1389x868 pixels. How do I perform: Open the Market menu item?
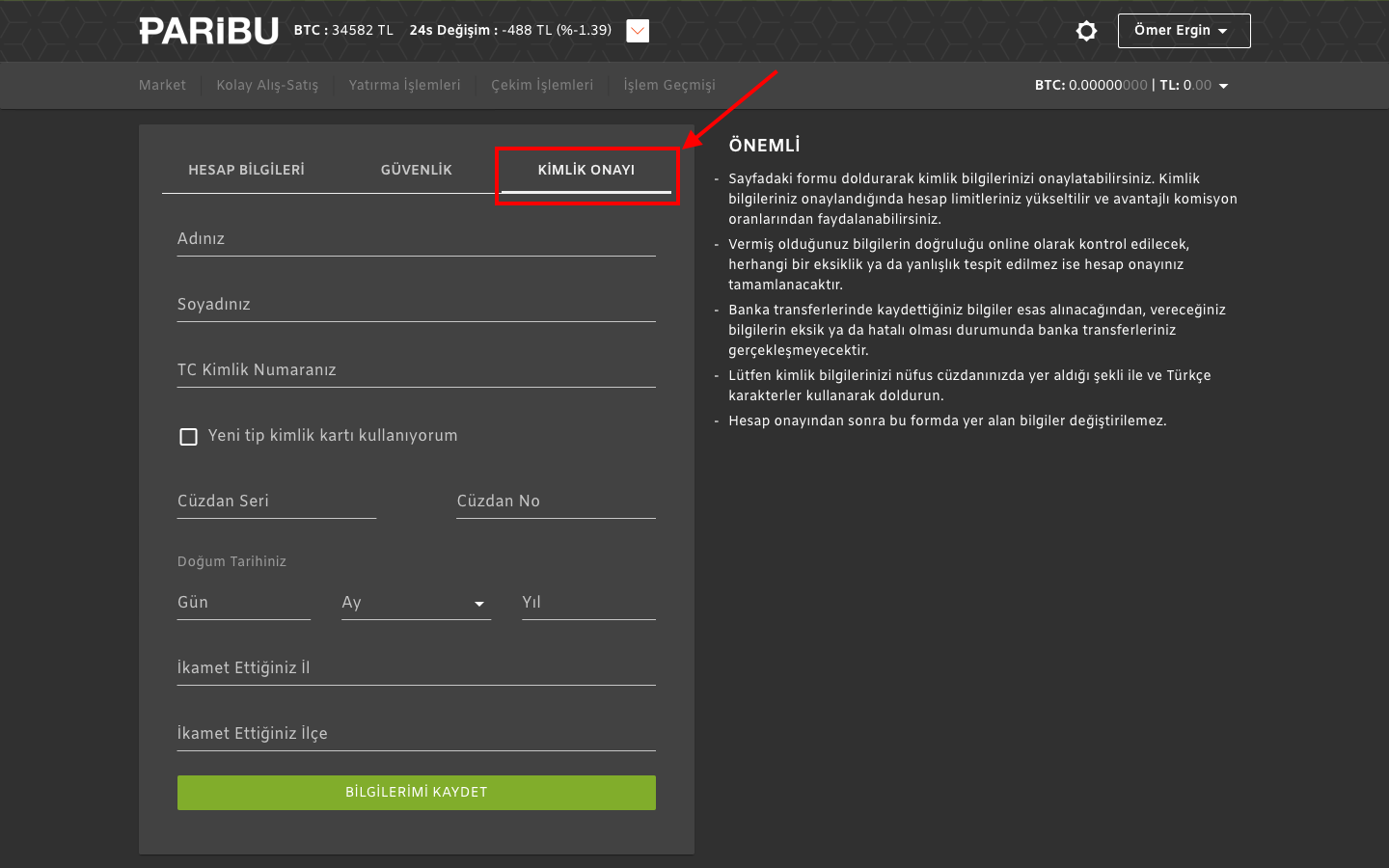(x=162, y=85)
